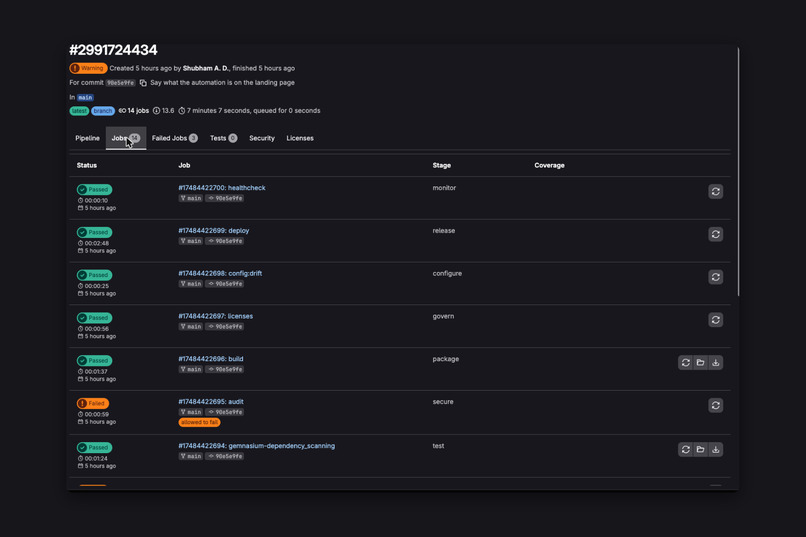Click the Warning pipeline status badge
The width and height of the screenshot is (806, 537).
point(88,68)
